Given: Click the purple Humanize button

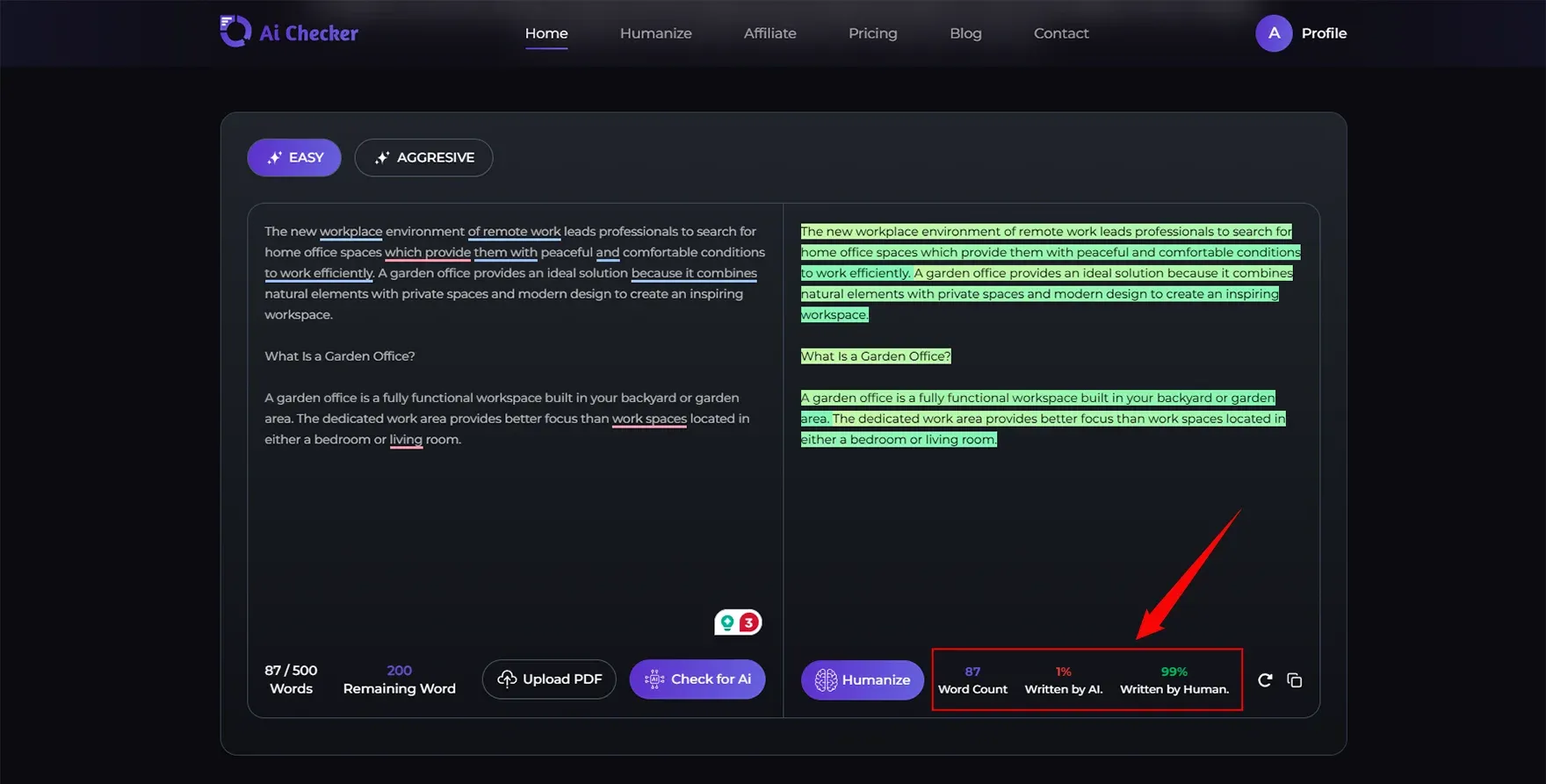Looking at the screenshot, I should point(863,680).
